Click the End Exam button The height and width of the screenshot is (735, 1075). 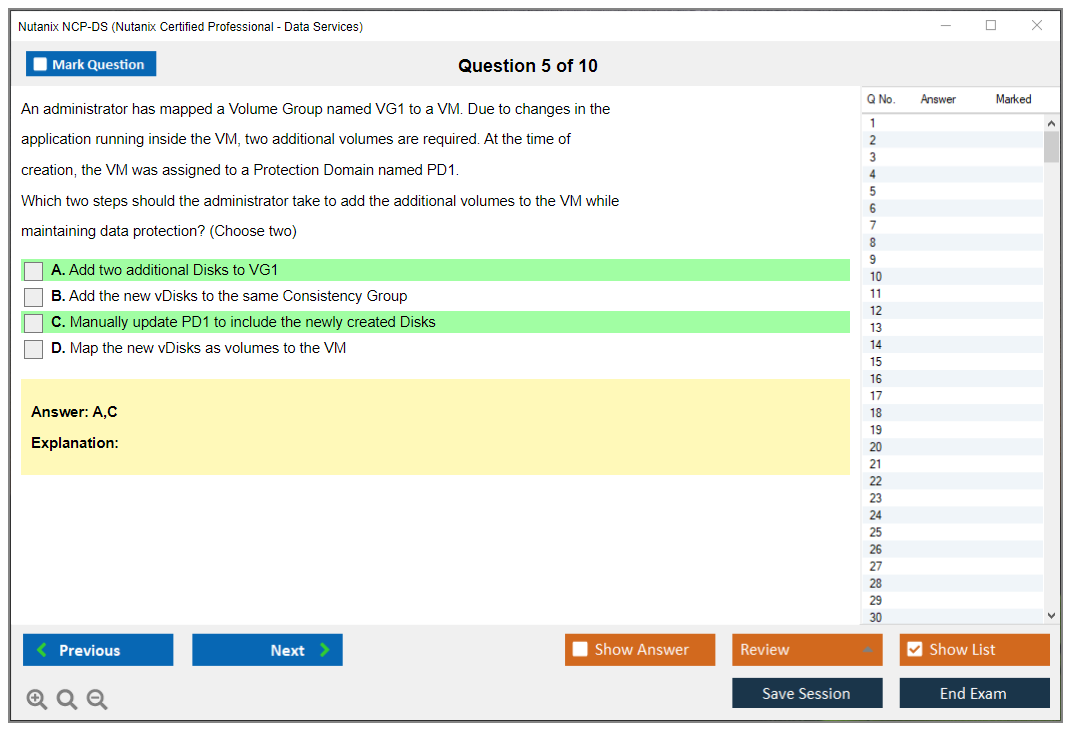pyautogui.click(x=973, y=693)
